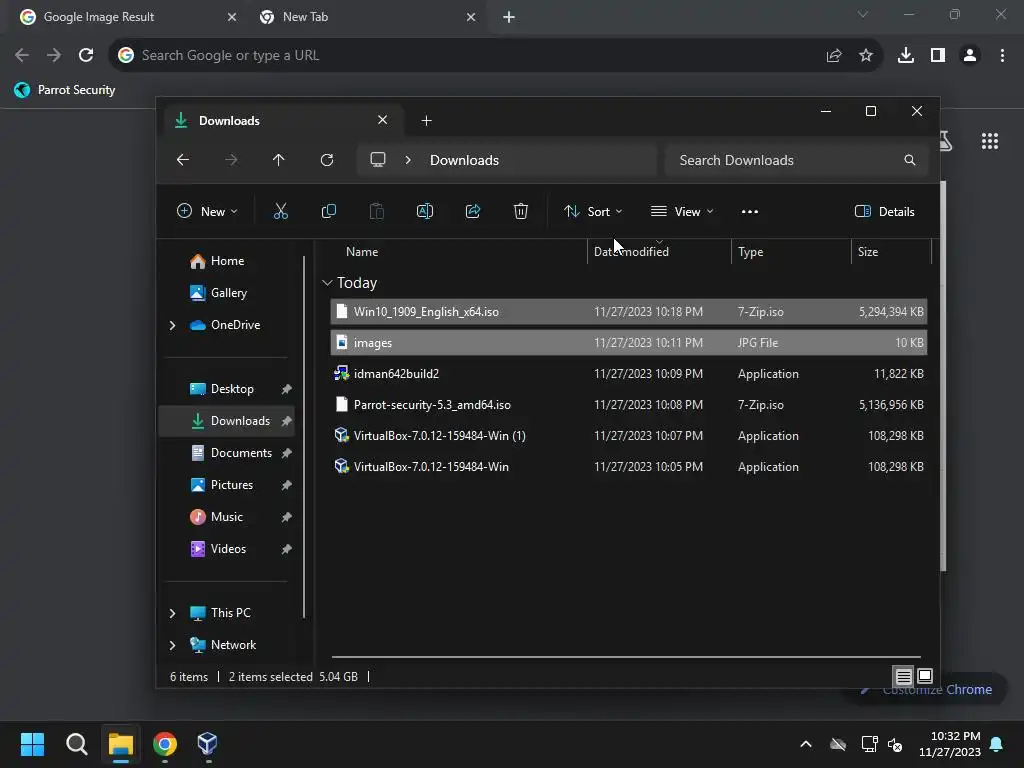Bookmark this page with Chrome star icon
Screen dimensions: 1024x768
click(x=866, y=56)
